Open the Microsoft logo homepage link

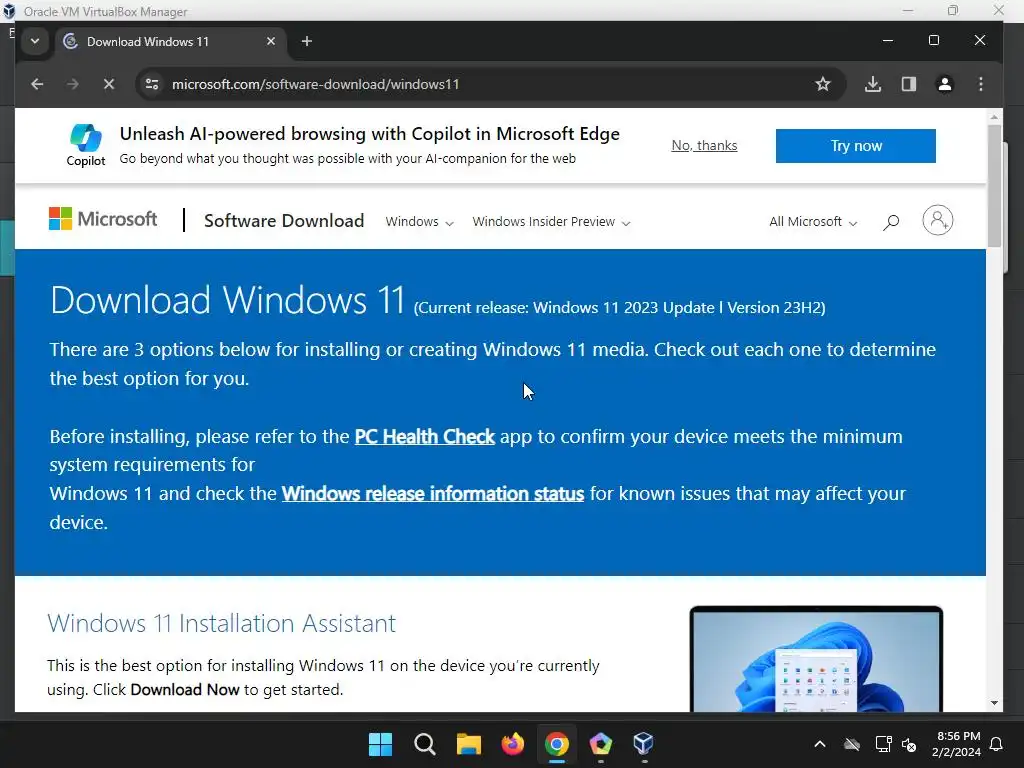coord(103,219)
